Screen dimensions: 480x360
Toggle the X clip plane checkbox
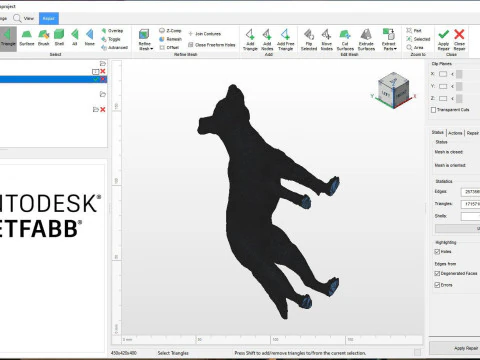coord(443,74)
